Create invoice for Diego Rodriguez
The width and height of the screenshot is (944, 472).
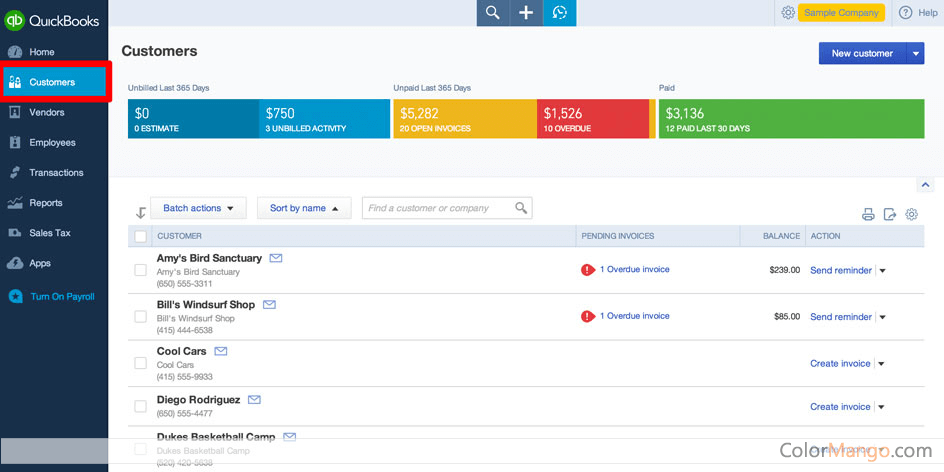[x=840, y=406]
